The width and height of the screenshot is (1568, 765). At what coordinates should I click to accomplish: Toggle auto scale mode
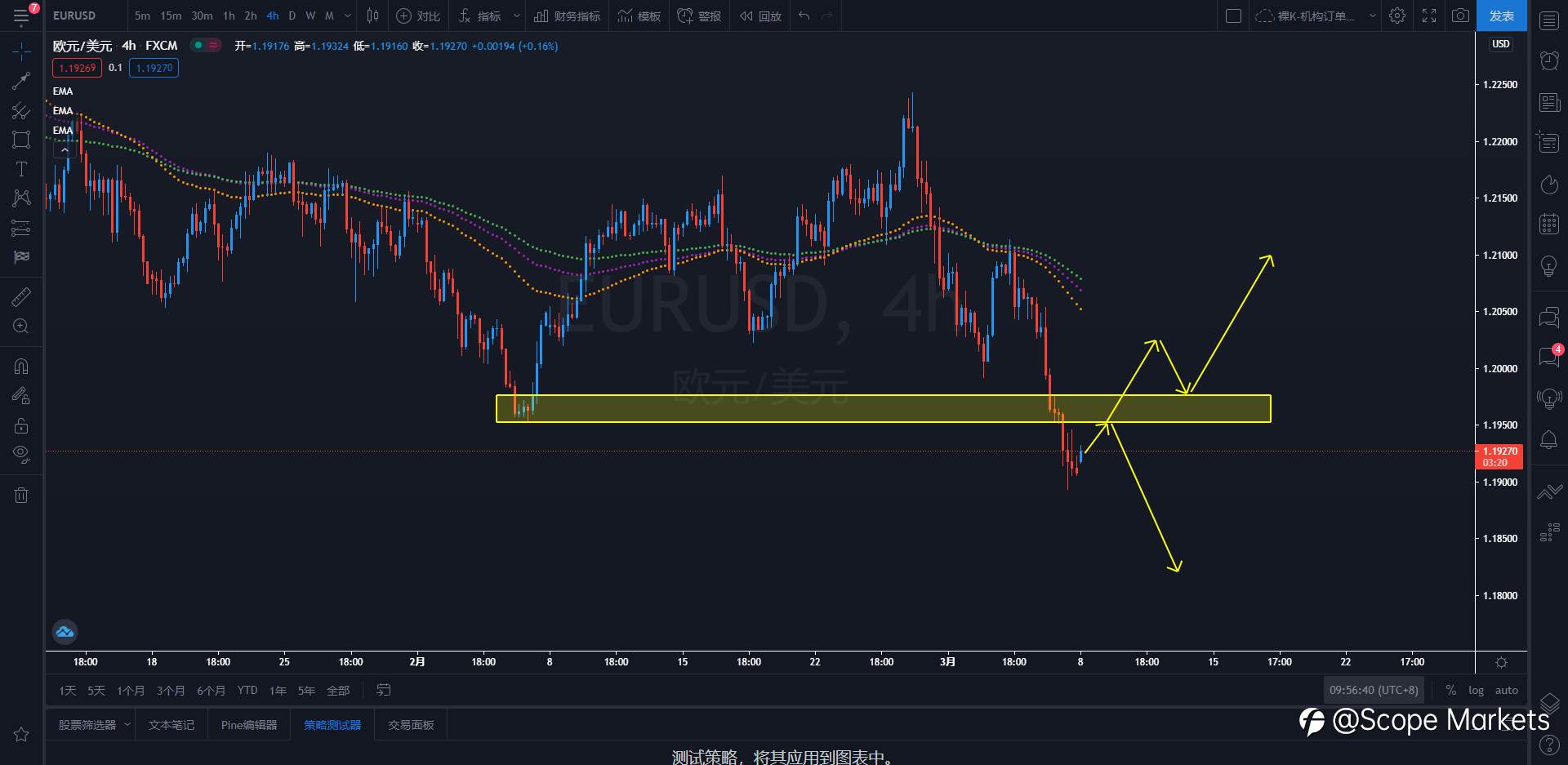1507,691
